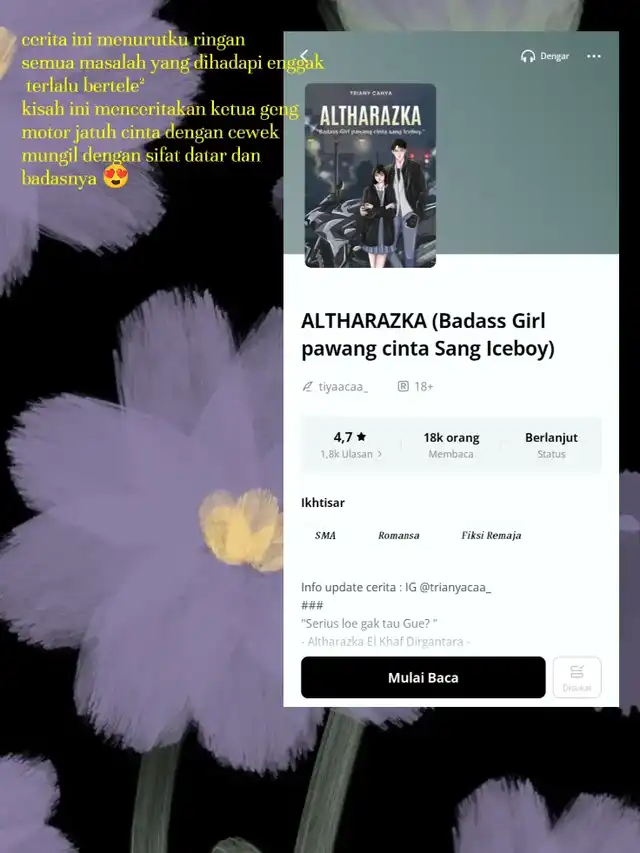Tap the 18k orang Membaca stat
640x853 pixels.
tap(451, 445)
